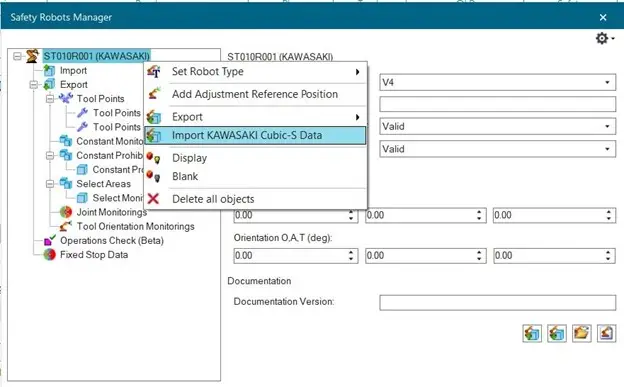Open the Export submenu in the context menu
Screen dimensions: 624x387
pyautogui.click(x=255, y=117)
